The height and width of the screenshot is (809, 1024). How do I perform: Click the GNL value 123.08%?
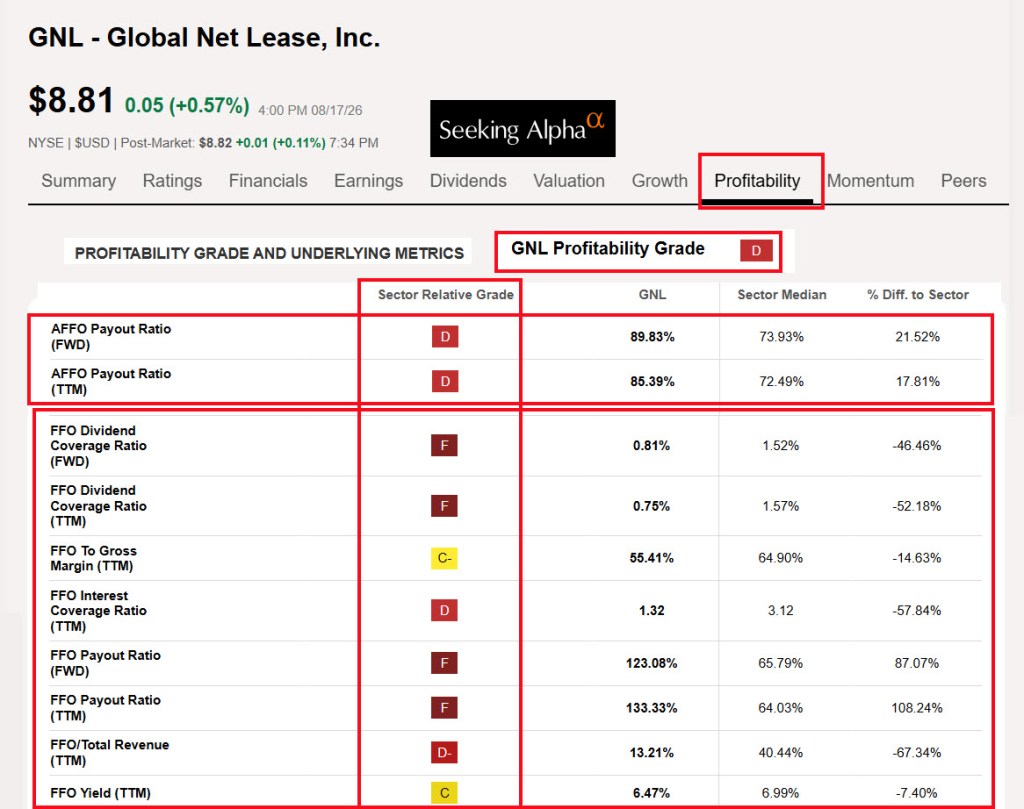pyautogui.click(x=652, y=663)
